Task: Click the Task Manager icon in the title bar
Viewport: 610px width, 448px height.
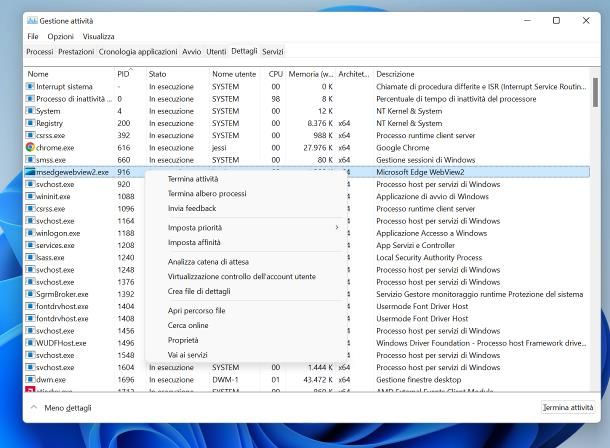Action: pos(32,21)
